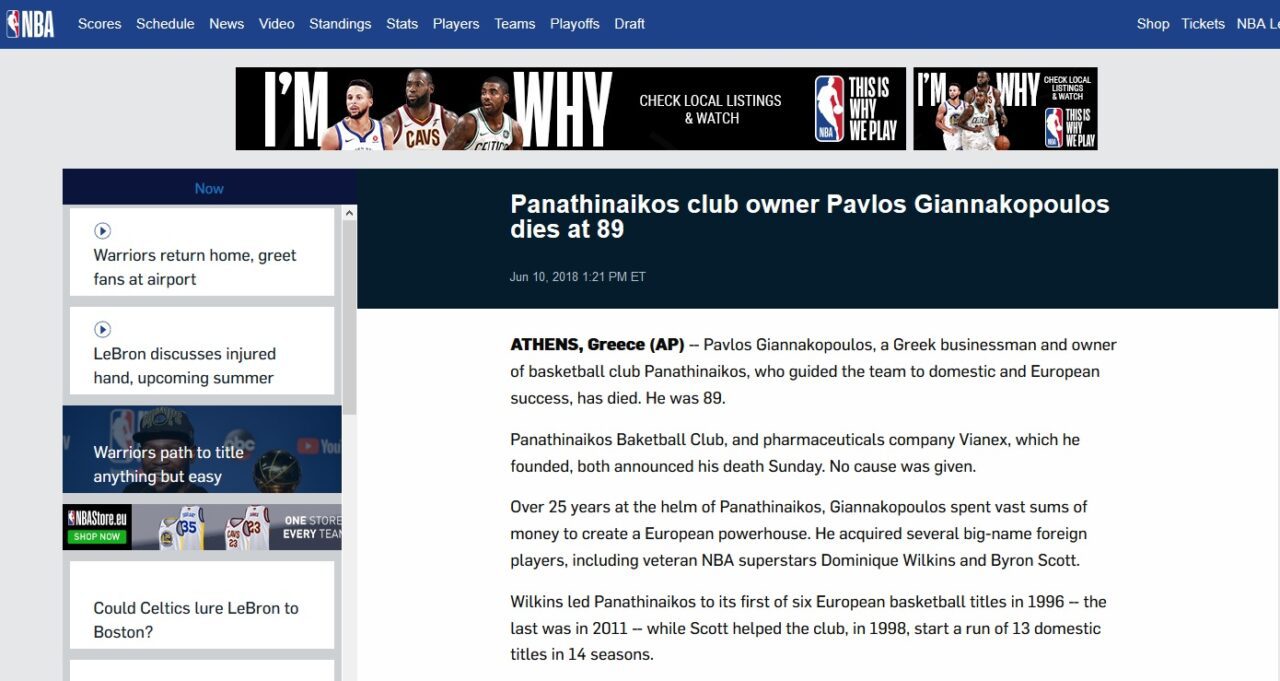Click the Shop link in the header

click(x=1153, y=24)
